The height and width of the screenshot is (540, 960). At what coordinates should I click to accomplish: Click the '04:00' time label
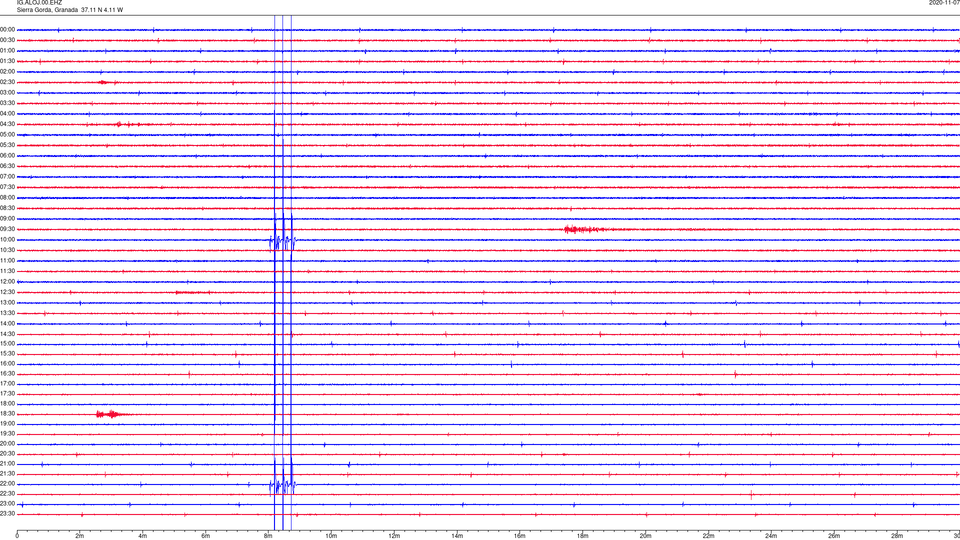click(x=7, y=113)
